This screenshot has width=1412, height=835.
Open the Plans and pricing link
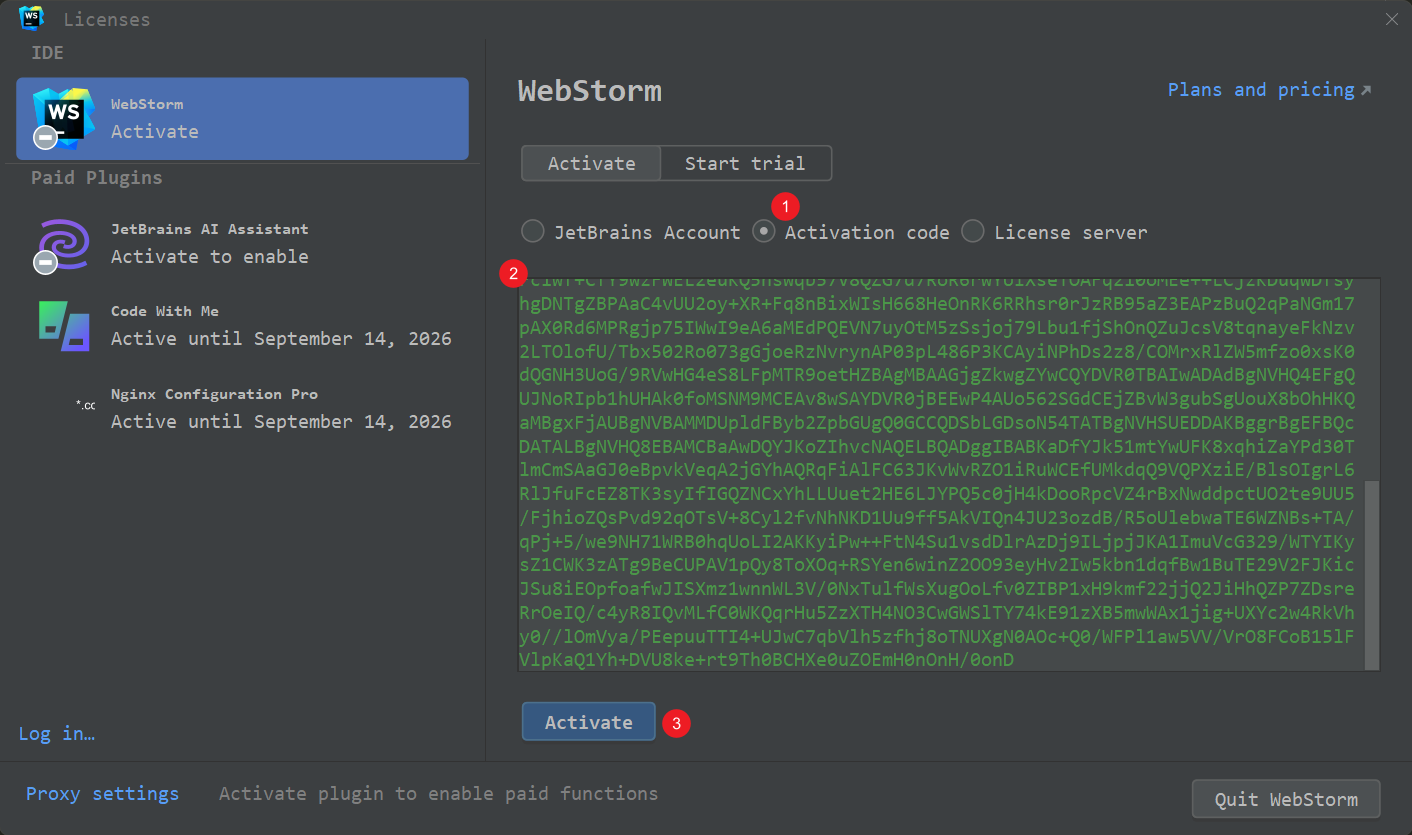pyautogui.click(x=1260, y=90)
